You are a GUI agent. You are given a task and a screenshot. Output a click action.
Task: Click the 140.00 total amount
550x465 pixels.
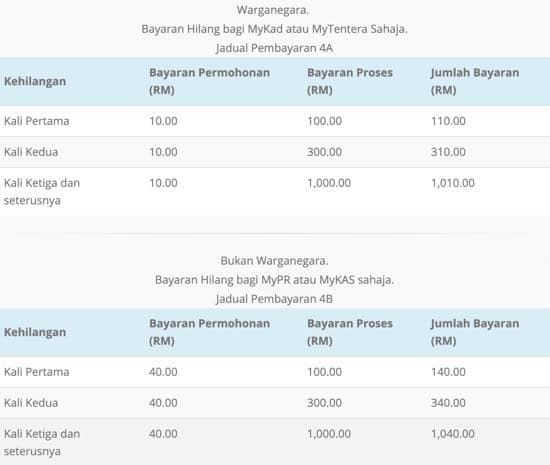[x=448, y=372]
